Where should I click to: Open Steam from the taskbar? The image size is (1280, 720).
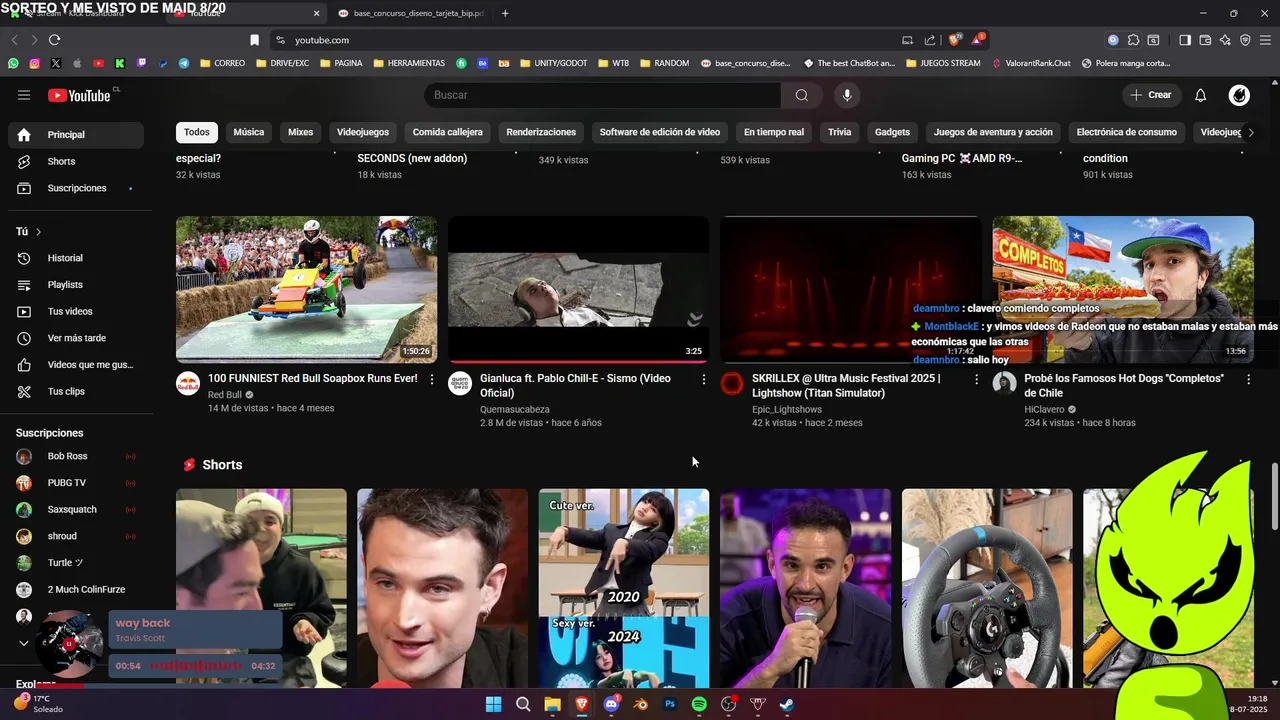[x=787, y=704]
